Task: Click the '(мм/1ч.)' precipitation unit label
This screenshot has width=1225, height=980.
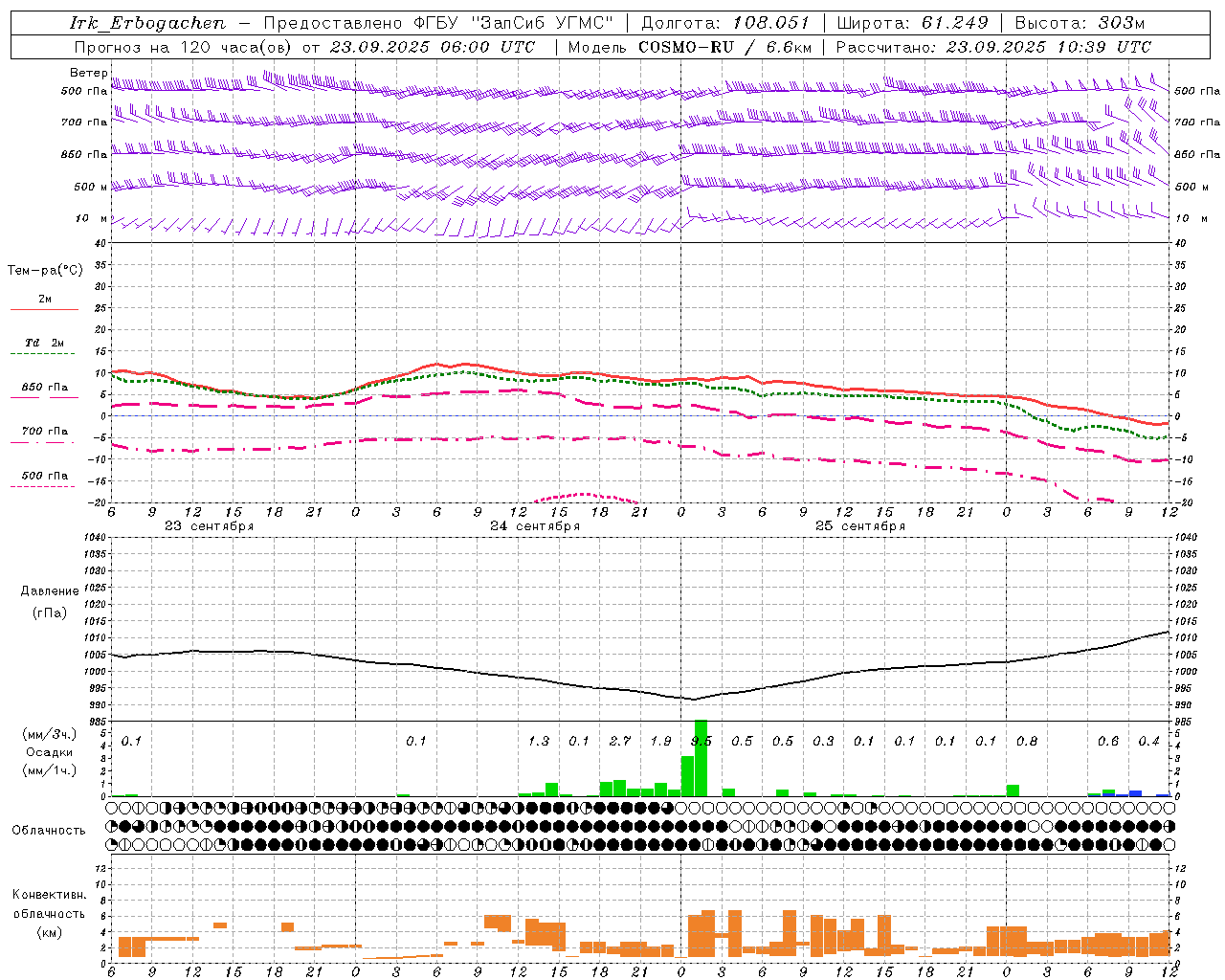Action: point(50,770)
